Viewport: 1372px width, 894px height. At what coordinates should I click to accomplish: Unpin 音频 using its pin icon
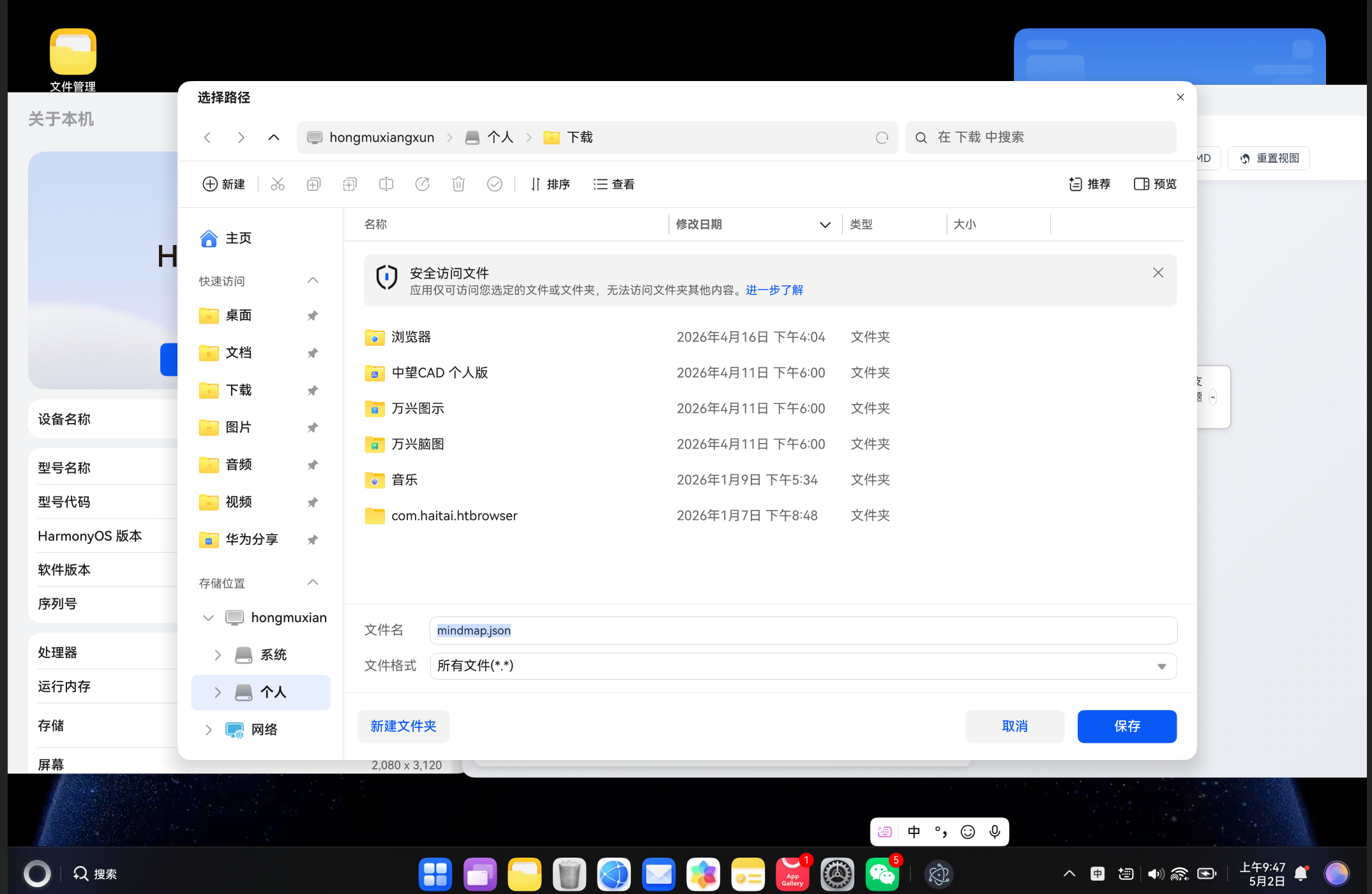[312, 465]
